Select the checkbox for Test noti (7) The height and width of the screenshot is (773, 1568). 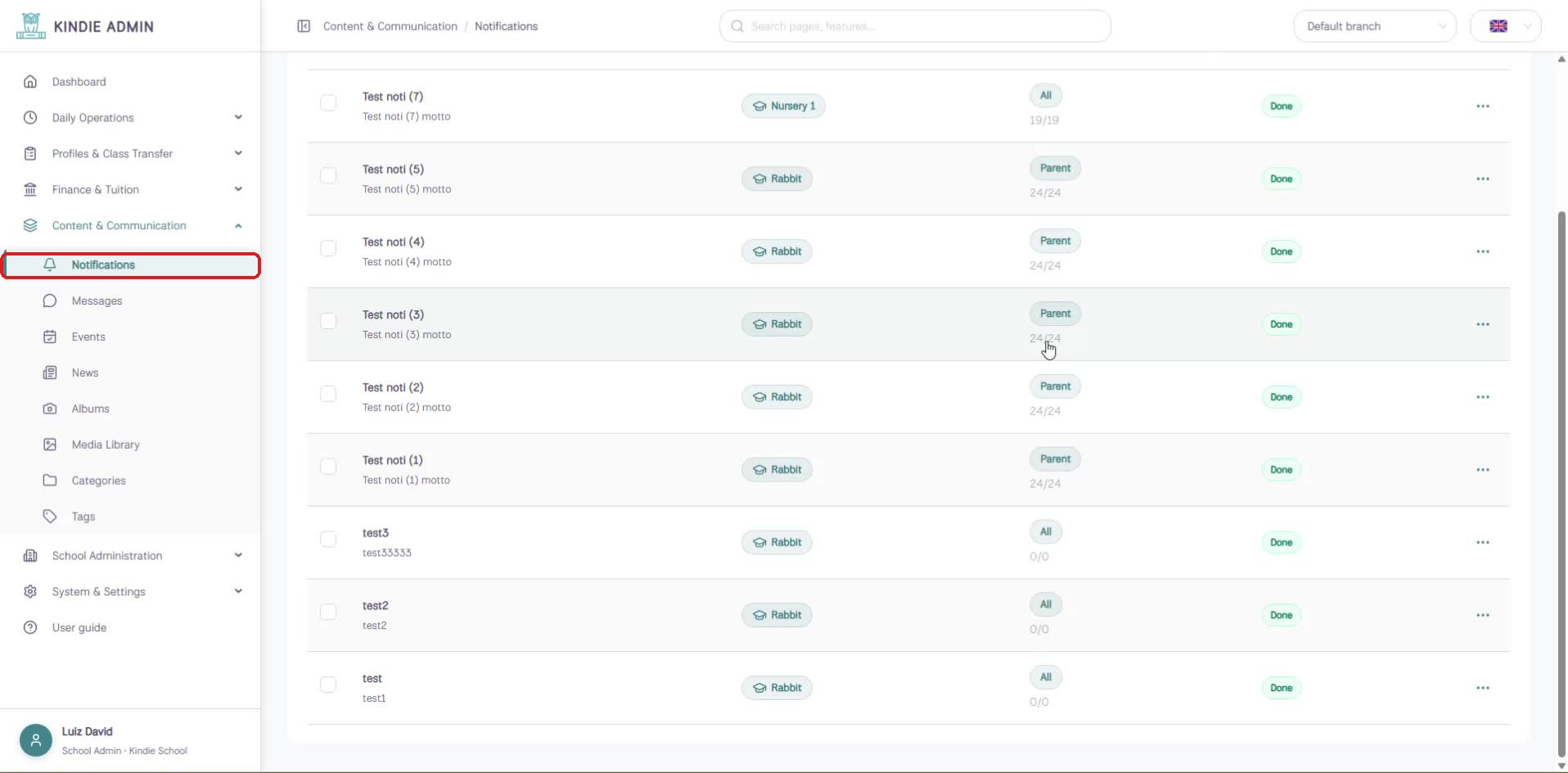(x=328, y=103)
